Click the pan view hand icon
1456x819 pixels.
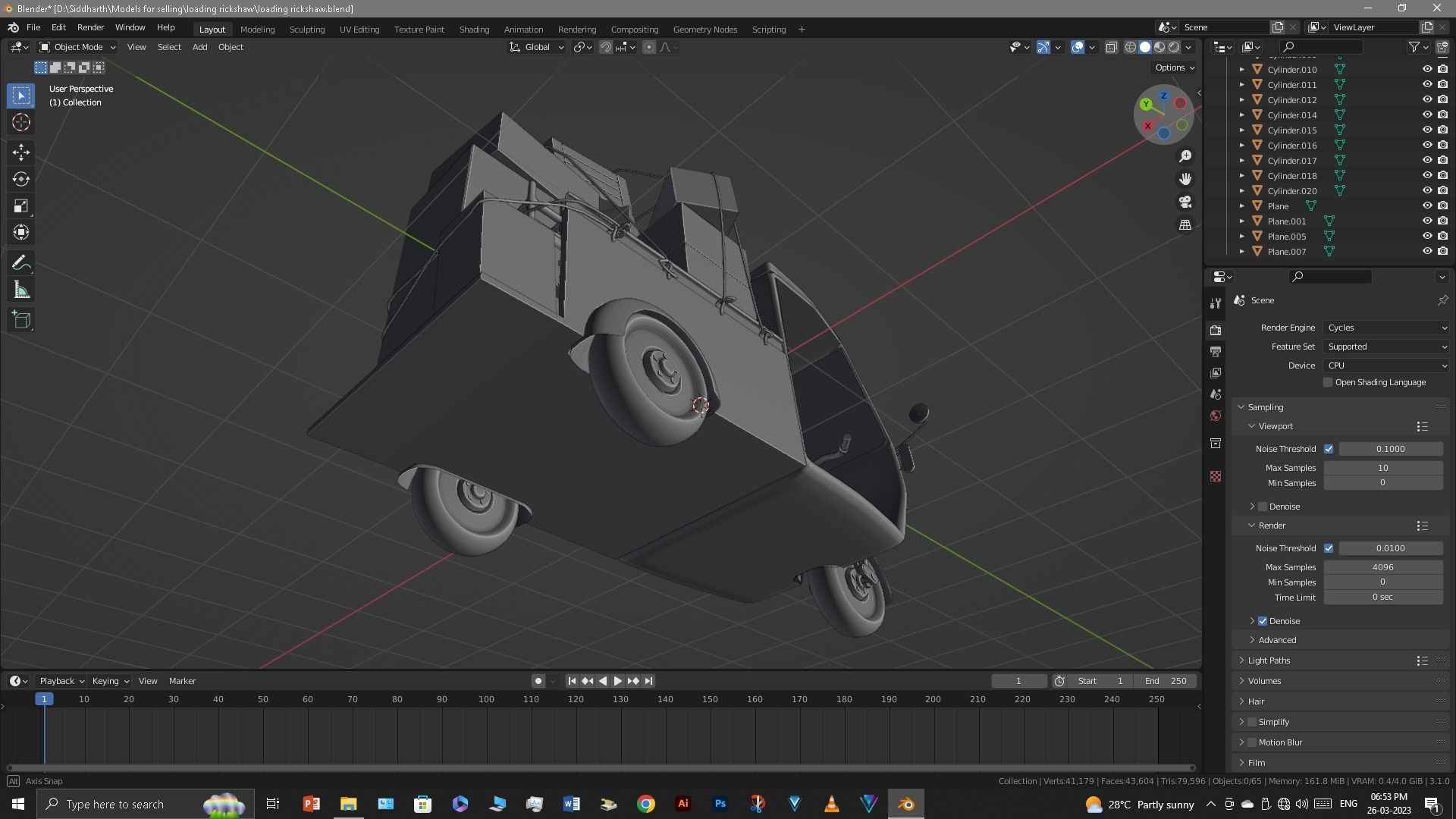tap(1185, 179)
